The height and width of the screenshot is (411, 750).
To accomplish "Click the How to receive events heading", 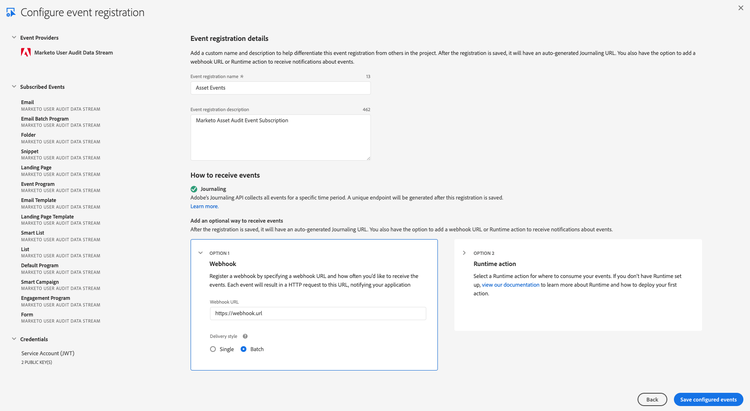I will coord(225,175).
